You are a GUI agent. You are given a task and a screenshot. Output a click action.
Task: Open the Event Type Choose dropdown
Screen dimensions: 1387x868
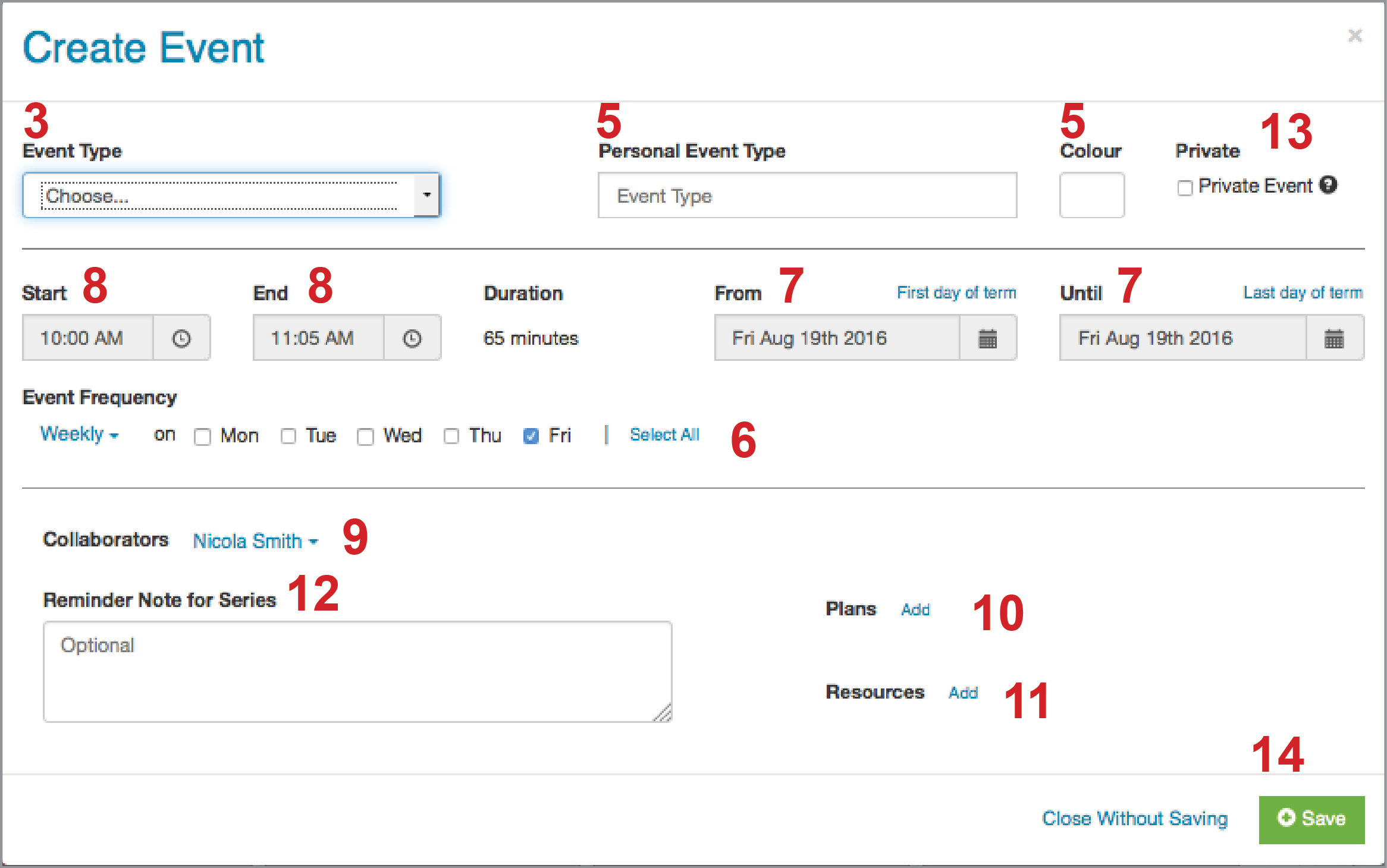[x=231, y=195]
